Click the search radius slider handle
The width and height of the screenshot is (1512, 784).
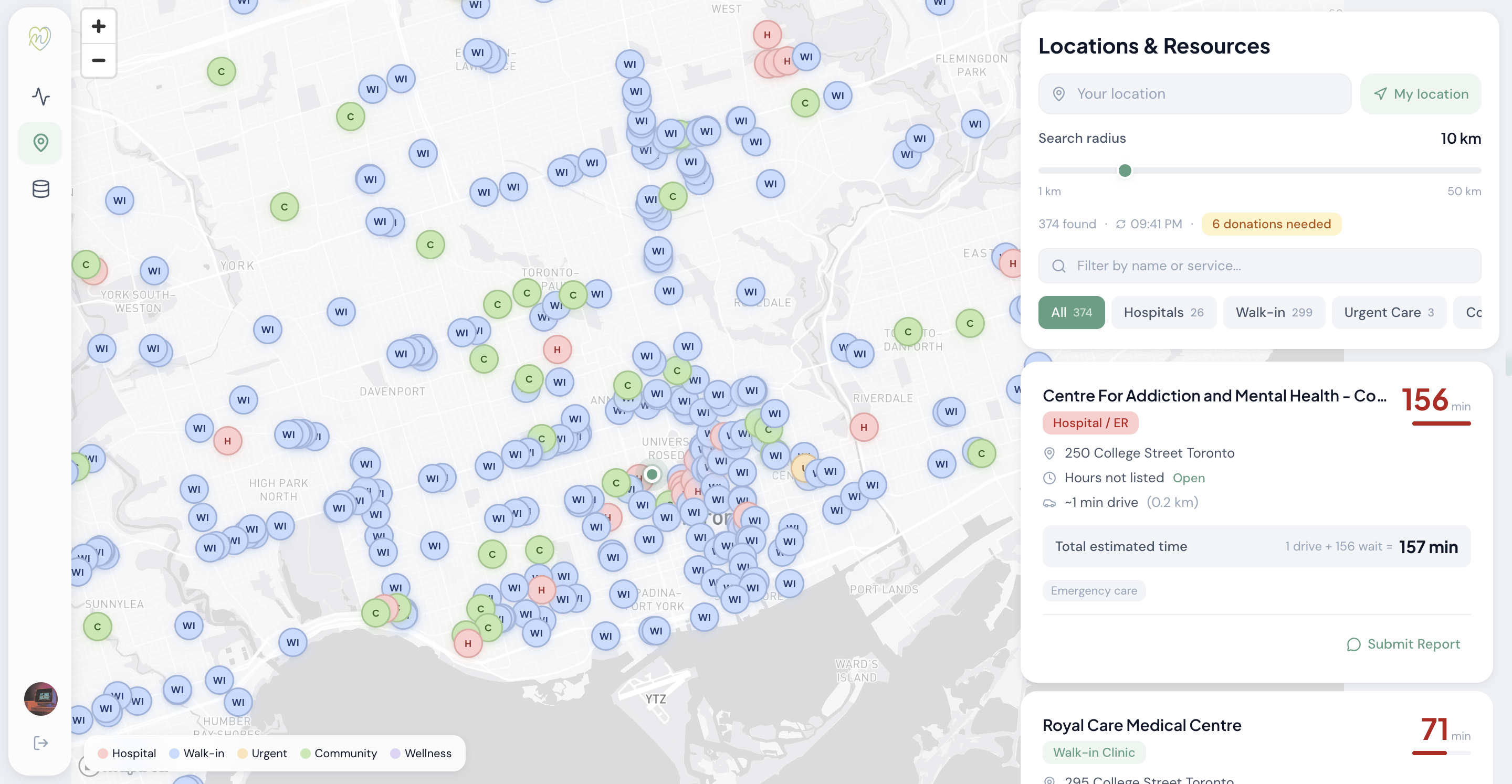click(x=1125, y=171)
